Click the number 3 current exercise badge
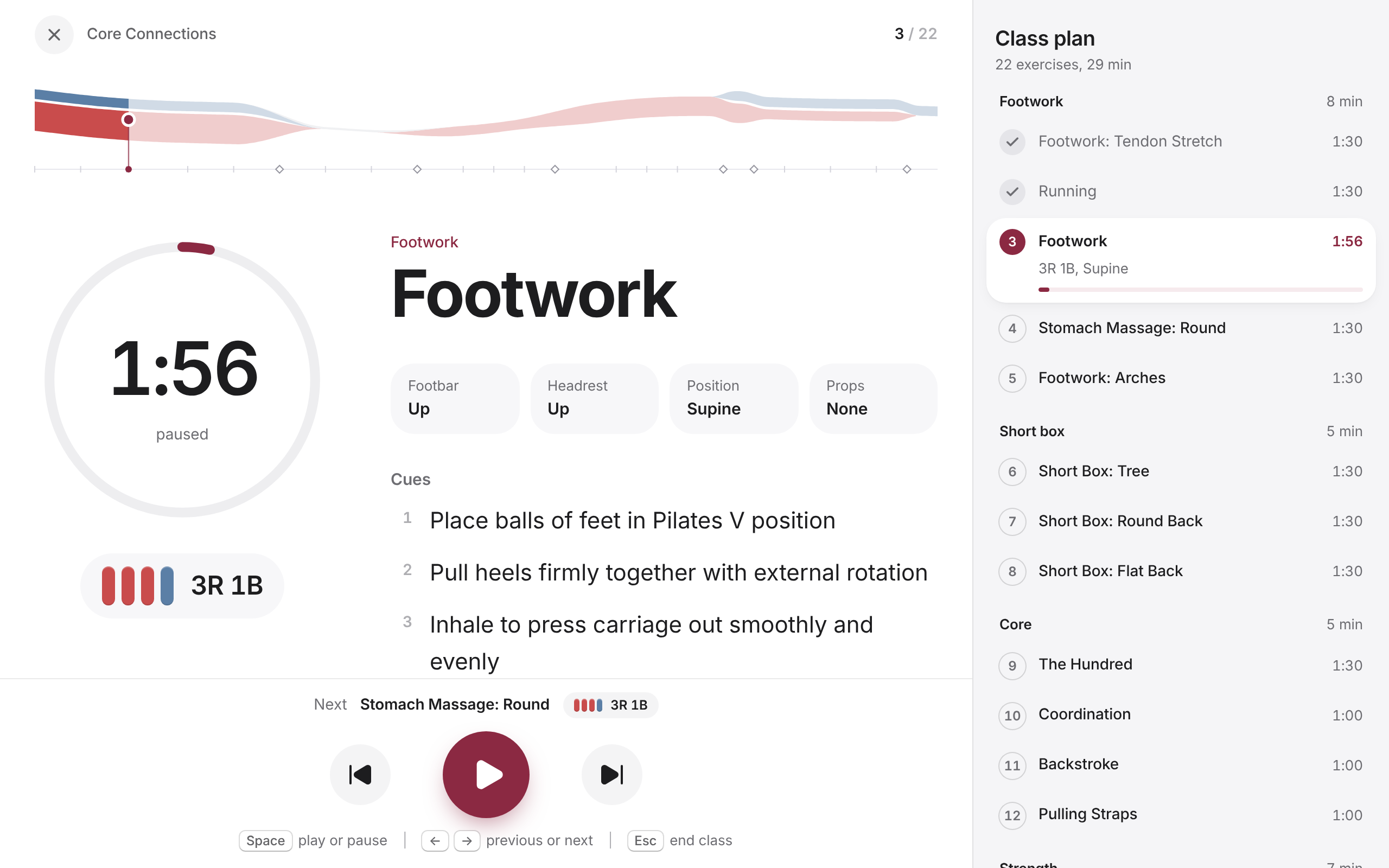Viewport: 1389px width, 868px height. (x=1012, y=242)
